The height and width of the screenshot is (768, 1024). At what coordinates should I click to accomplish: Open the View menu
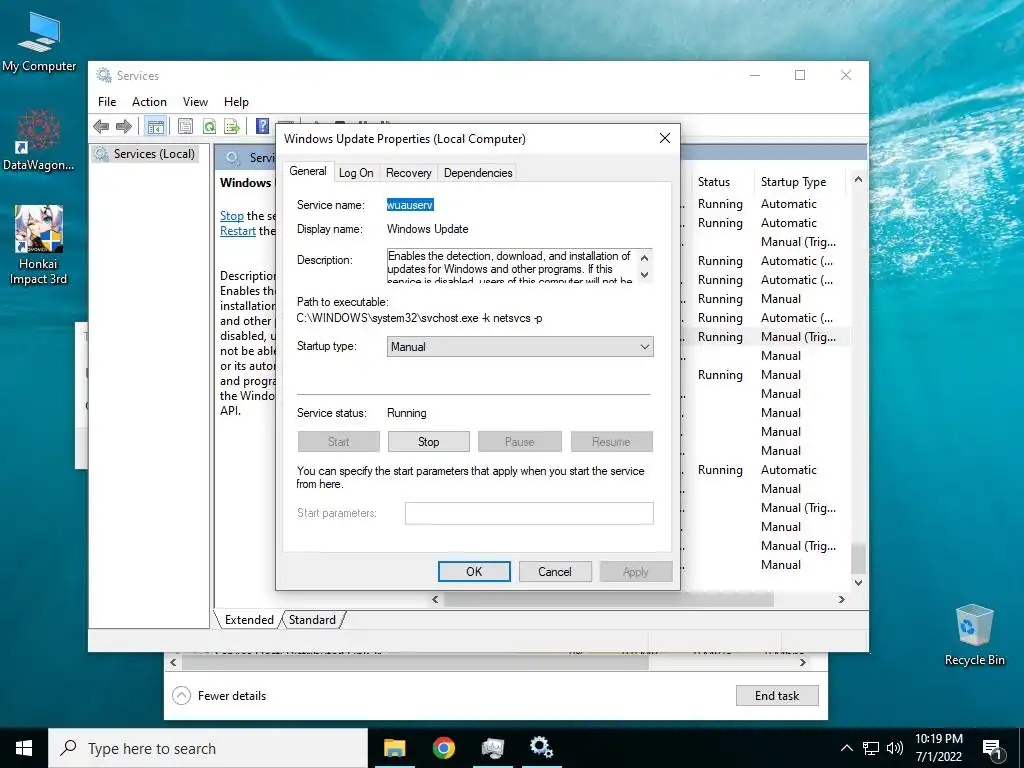[195, 102]
